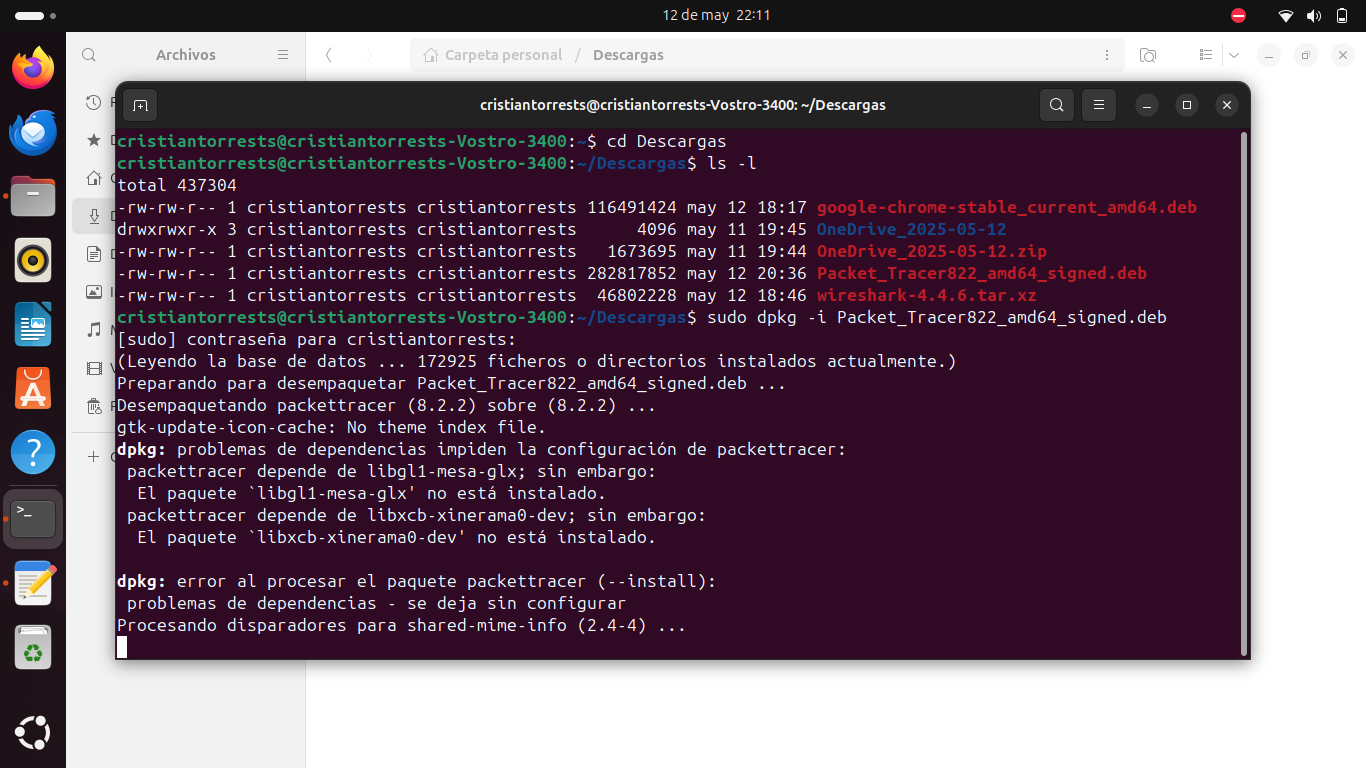Viewport: 1366px width, 768px height.
Task: Click the search icon in Archivos window
Action: pos(89,55)
